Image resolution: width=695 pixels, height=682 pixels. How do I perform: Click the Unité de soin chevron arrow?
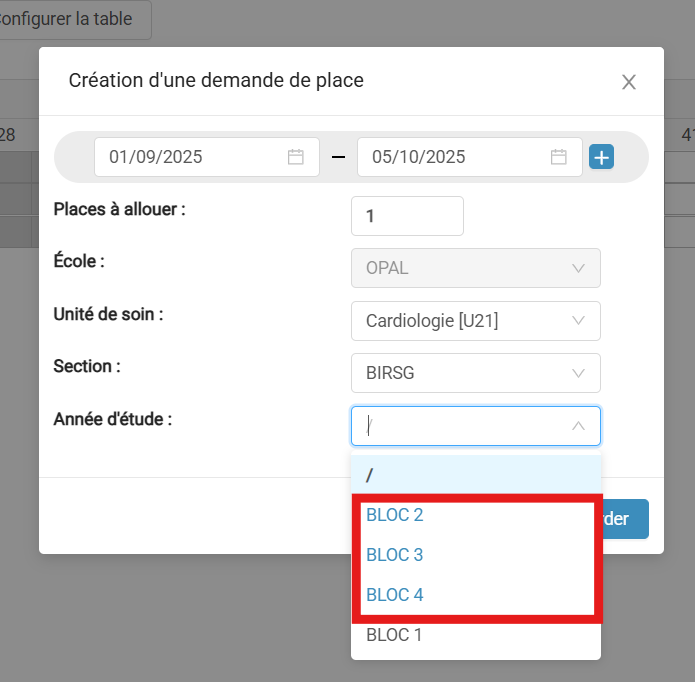[578, 320]
